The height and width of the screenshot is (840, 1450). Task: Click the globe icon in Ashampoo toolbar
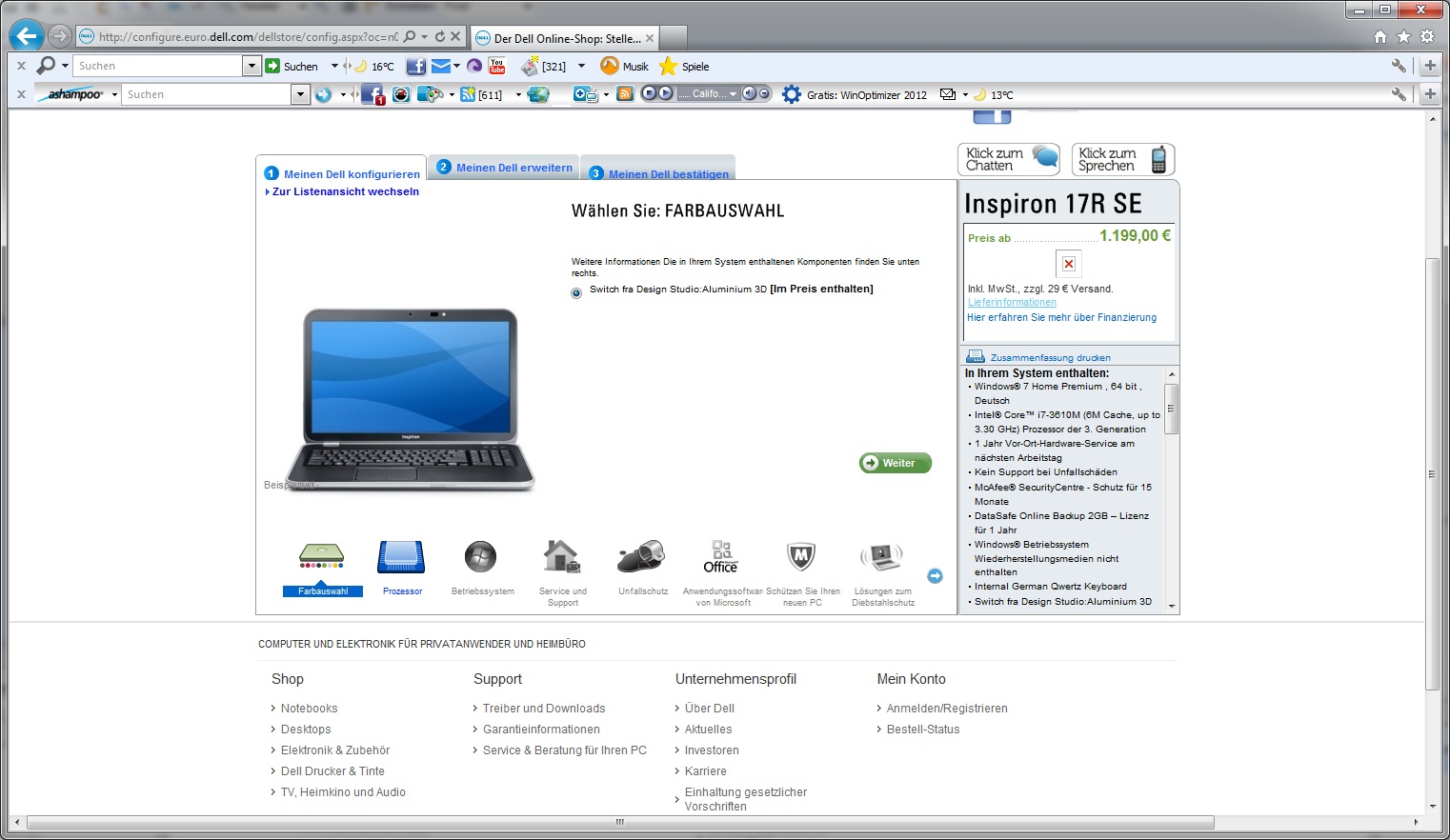538,94
